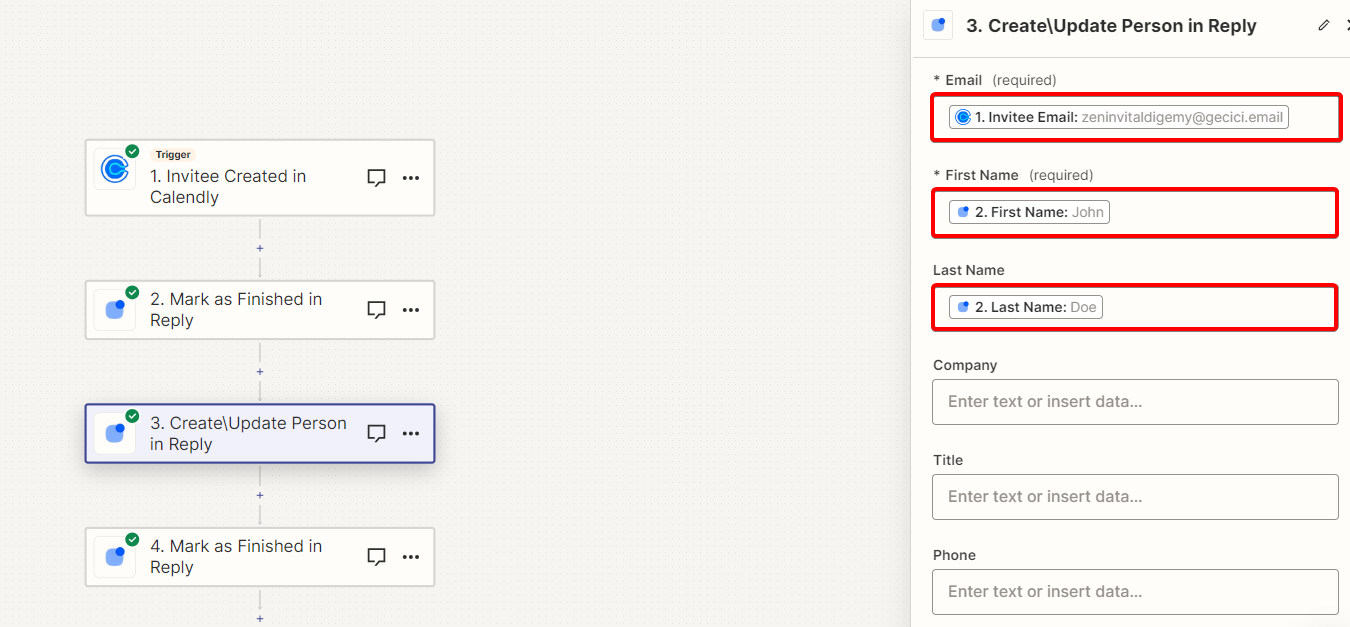Click the Calendly icon on step 1
This screenshot has height=627, width=1350.
pos(114,170)
